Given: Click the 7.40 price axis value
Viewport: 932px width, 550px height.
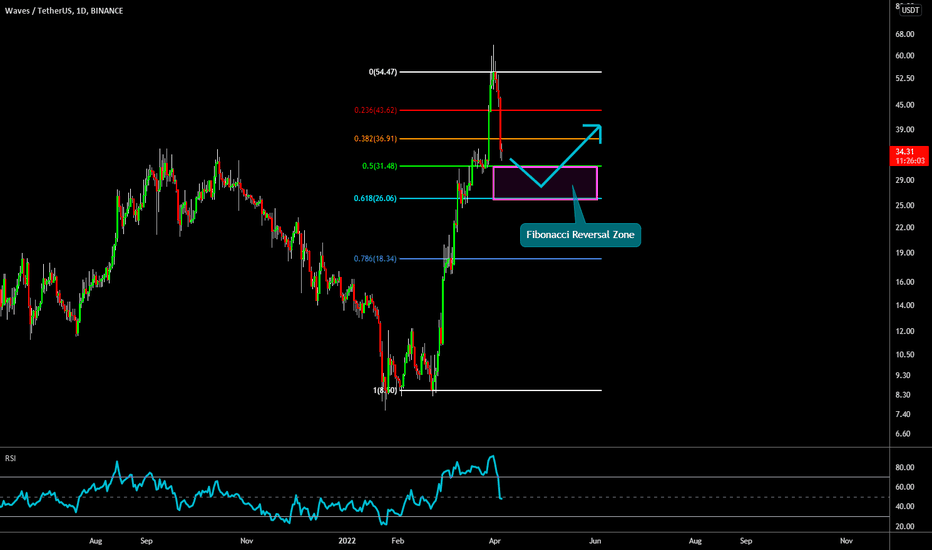Looking at the screenshot, I should click(x=903, y=414).
